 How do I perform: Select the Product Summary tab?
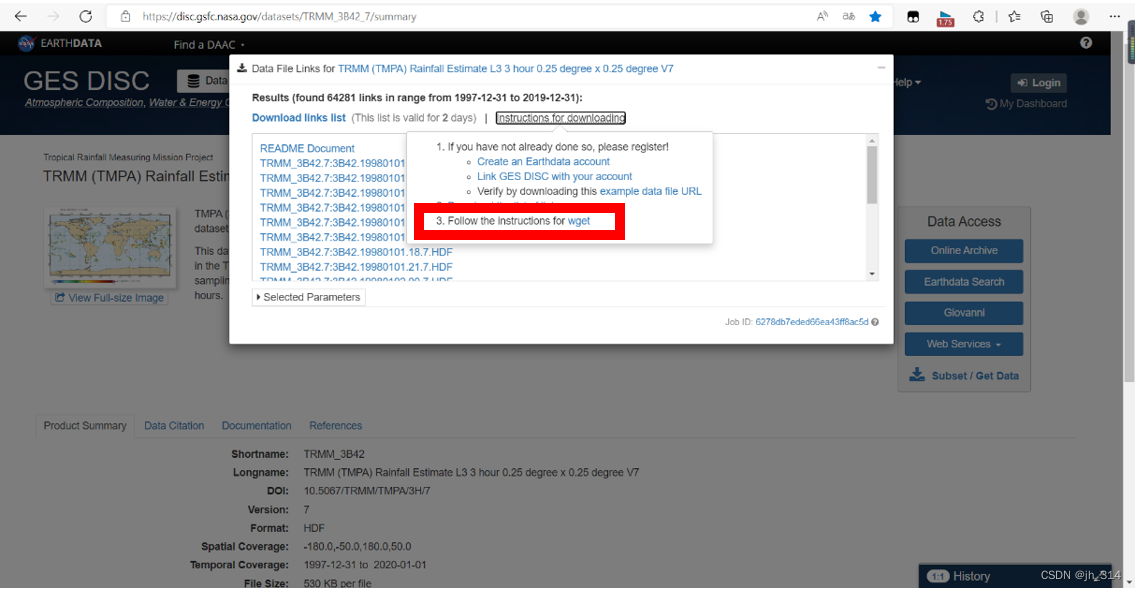coord(85,426)
